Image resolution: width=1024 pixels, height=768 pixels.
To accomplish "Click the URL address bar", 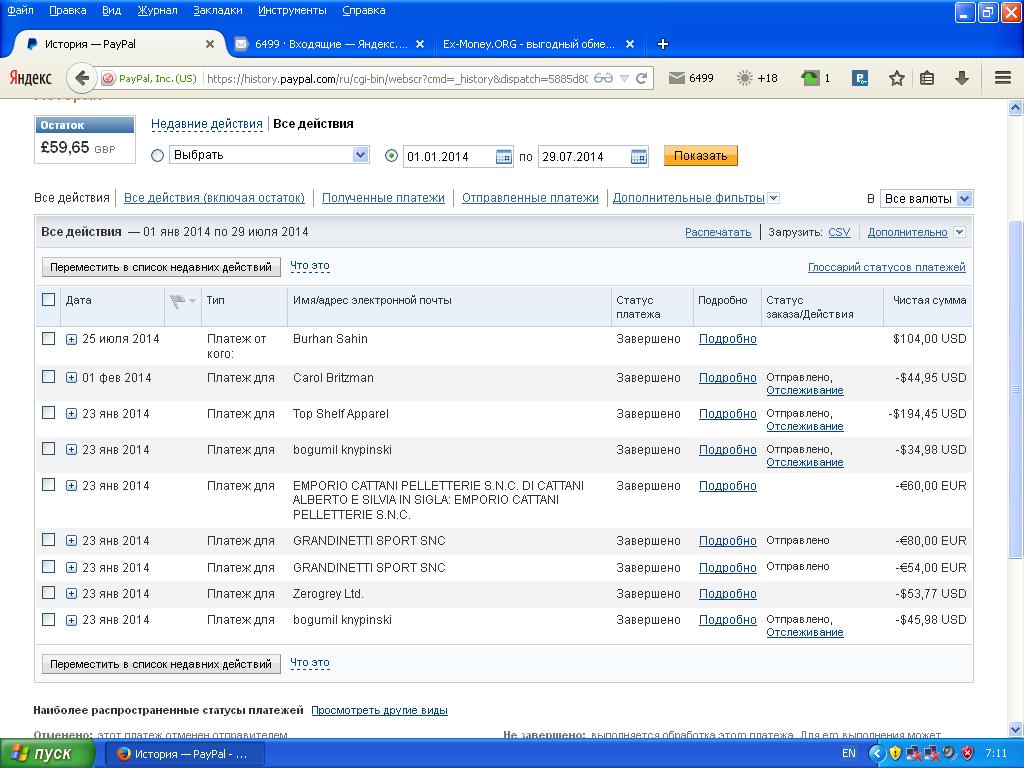I will pyautogui.click(x=397, y=78).
